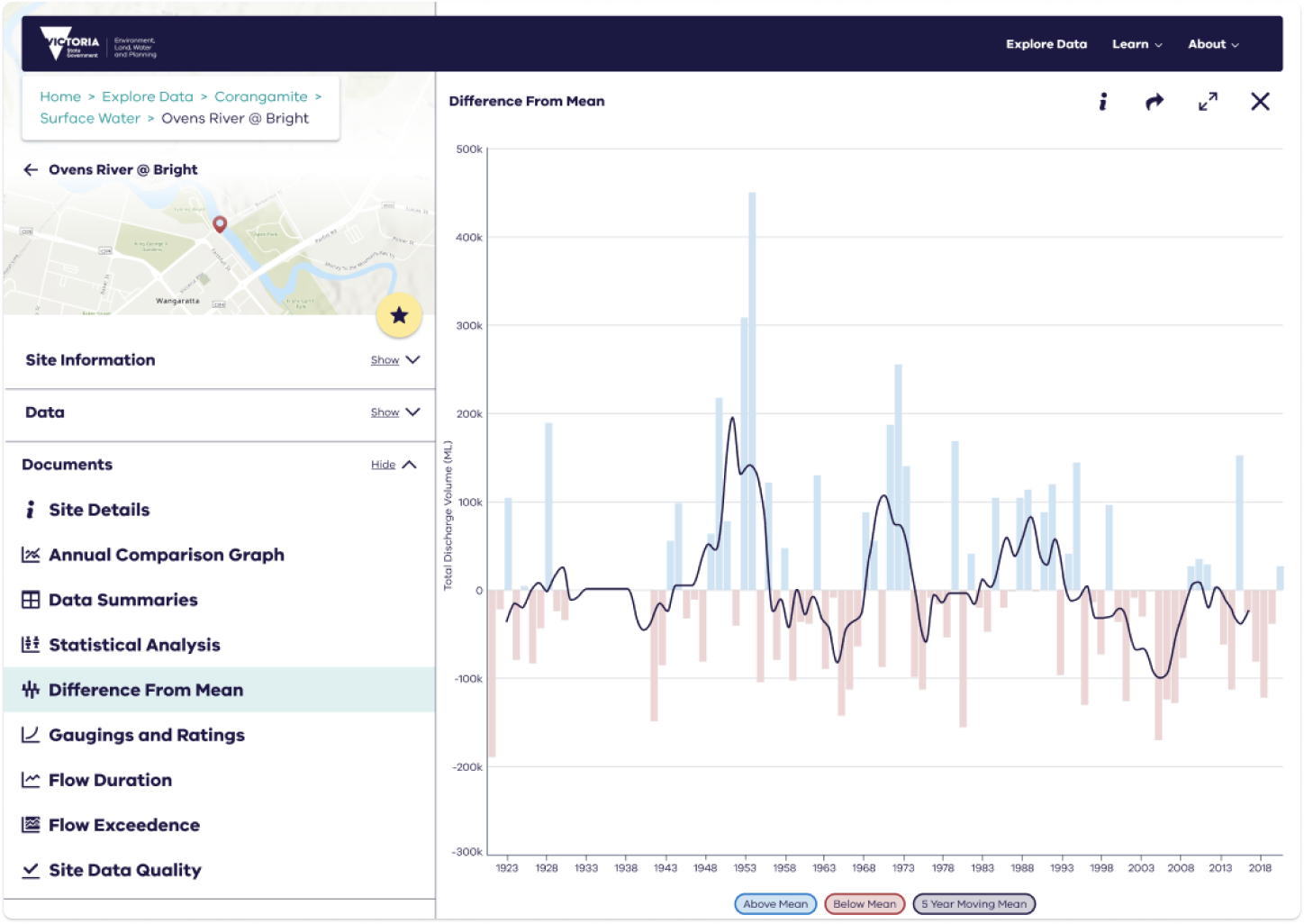The image size is (1304, 924).
Task: Toggle the Below Mean legend series
Action: coord(865,904)
